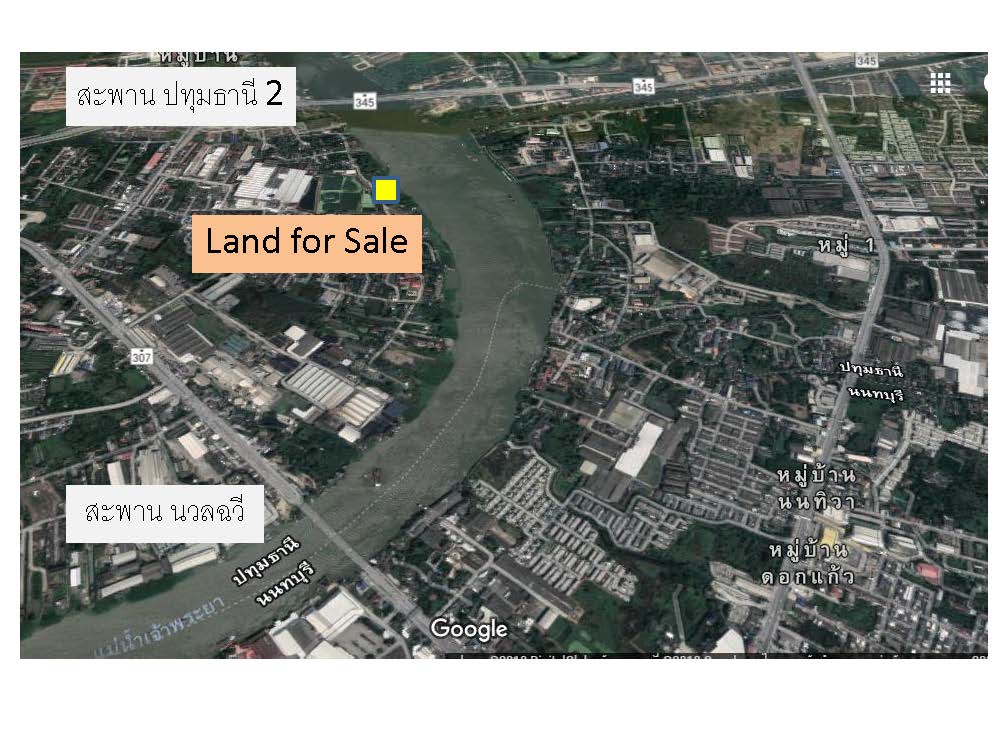Click the หมู่บ้าน ดอกแก้ว place label
1000x750 pixels.
807,563
